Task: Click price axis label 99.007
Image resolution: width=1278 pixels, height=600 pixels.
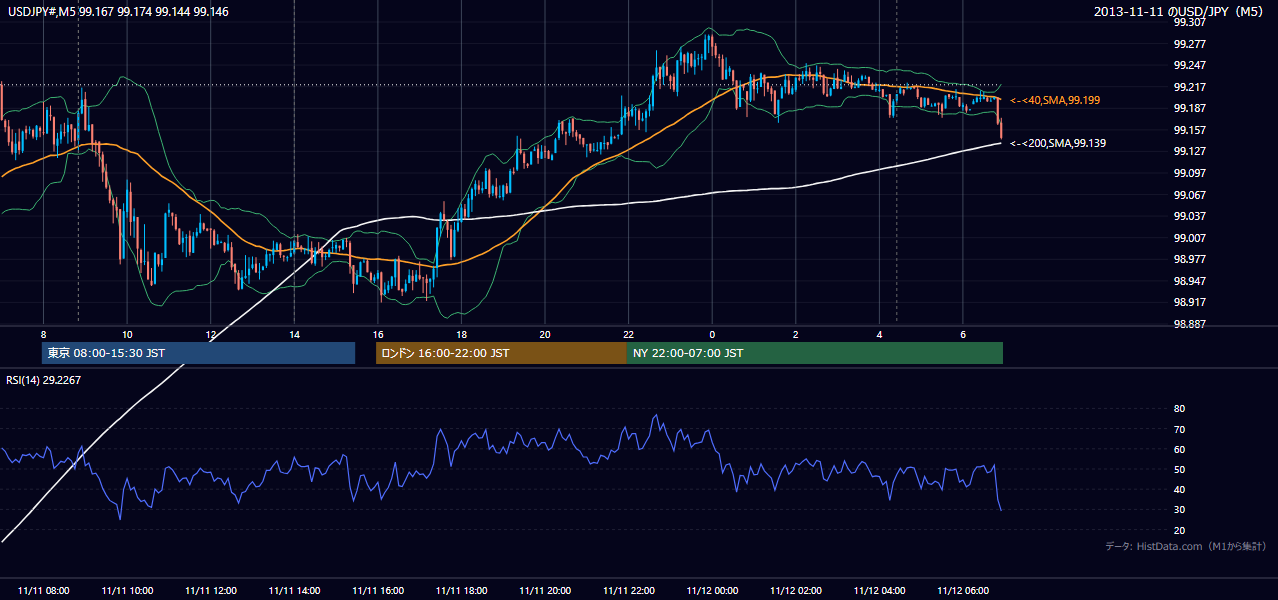Action: [1188, 238]
